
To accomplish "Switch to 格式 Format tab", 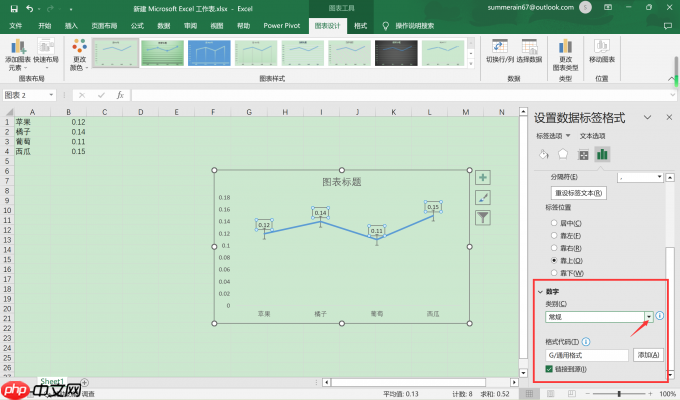I will [x=360, y=26].
